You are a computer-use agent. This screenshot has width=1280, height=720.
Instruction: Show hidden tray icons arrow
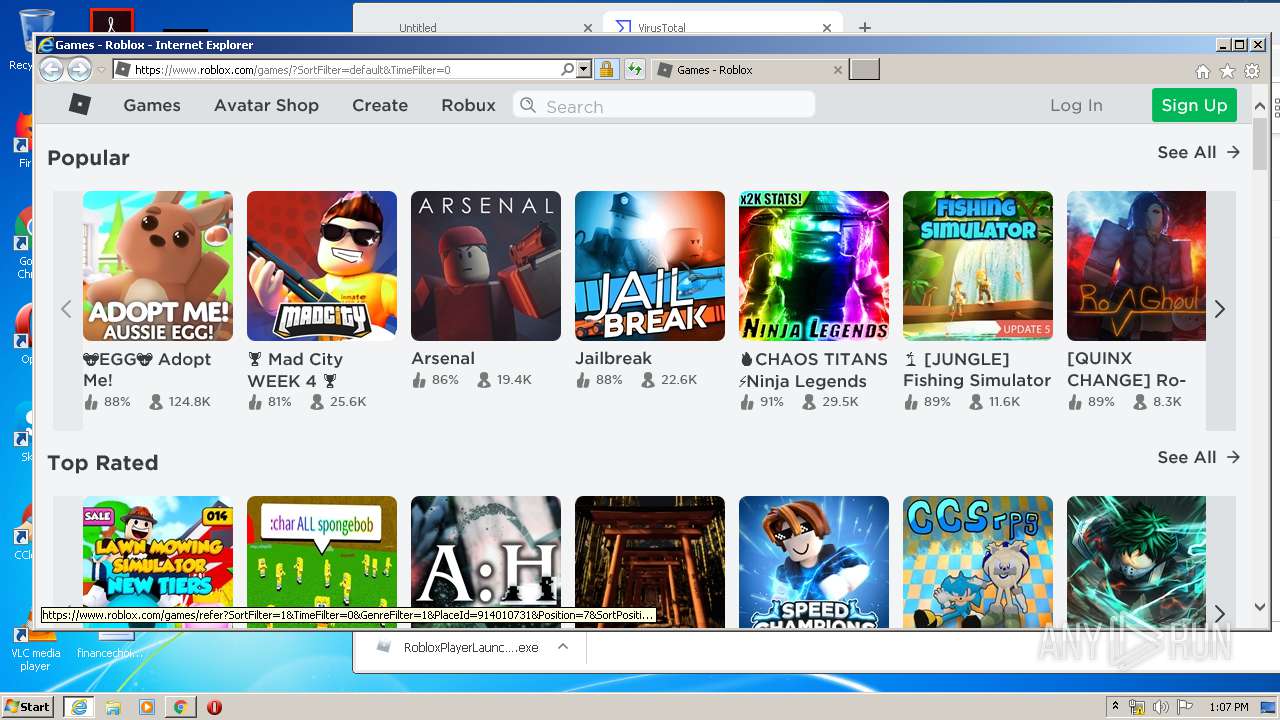tap(1115, 706)
